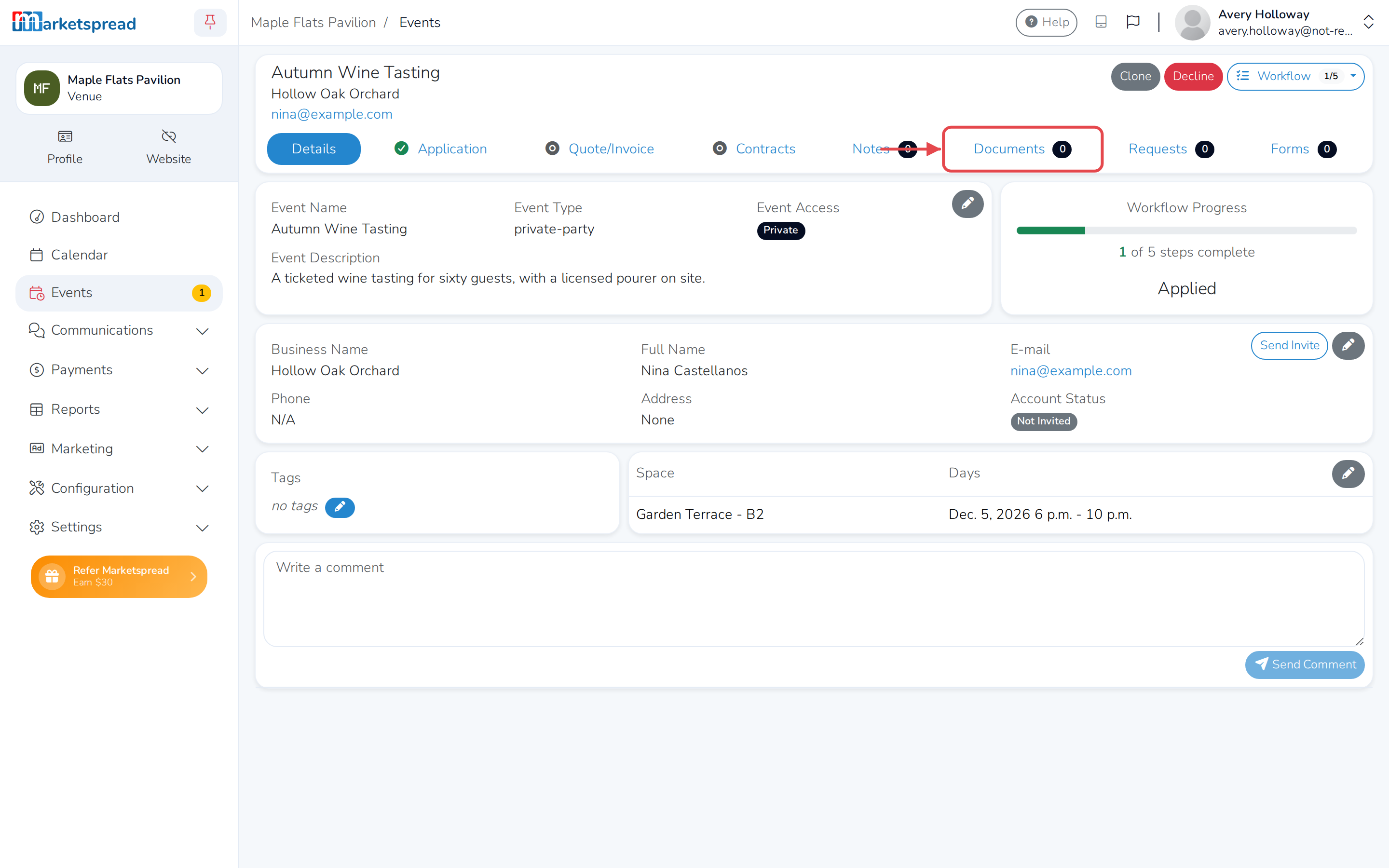Expand the Reports menu
This screenshot has width=1389, height=868.
tap(119, 409)
